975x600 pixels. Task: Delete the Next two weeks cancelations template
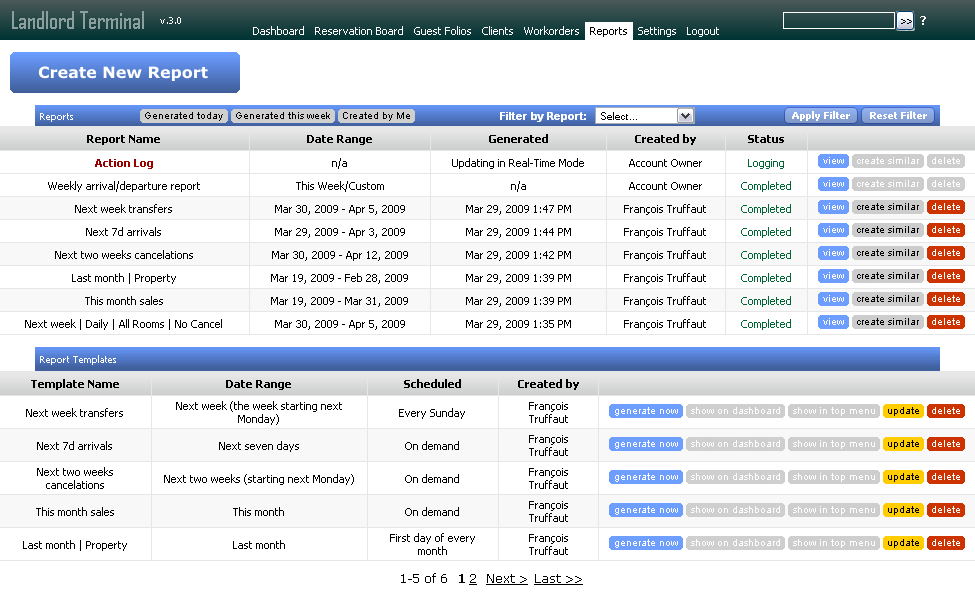[x=945, y=477]
